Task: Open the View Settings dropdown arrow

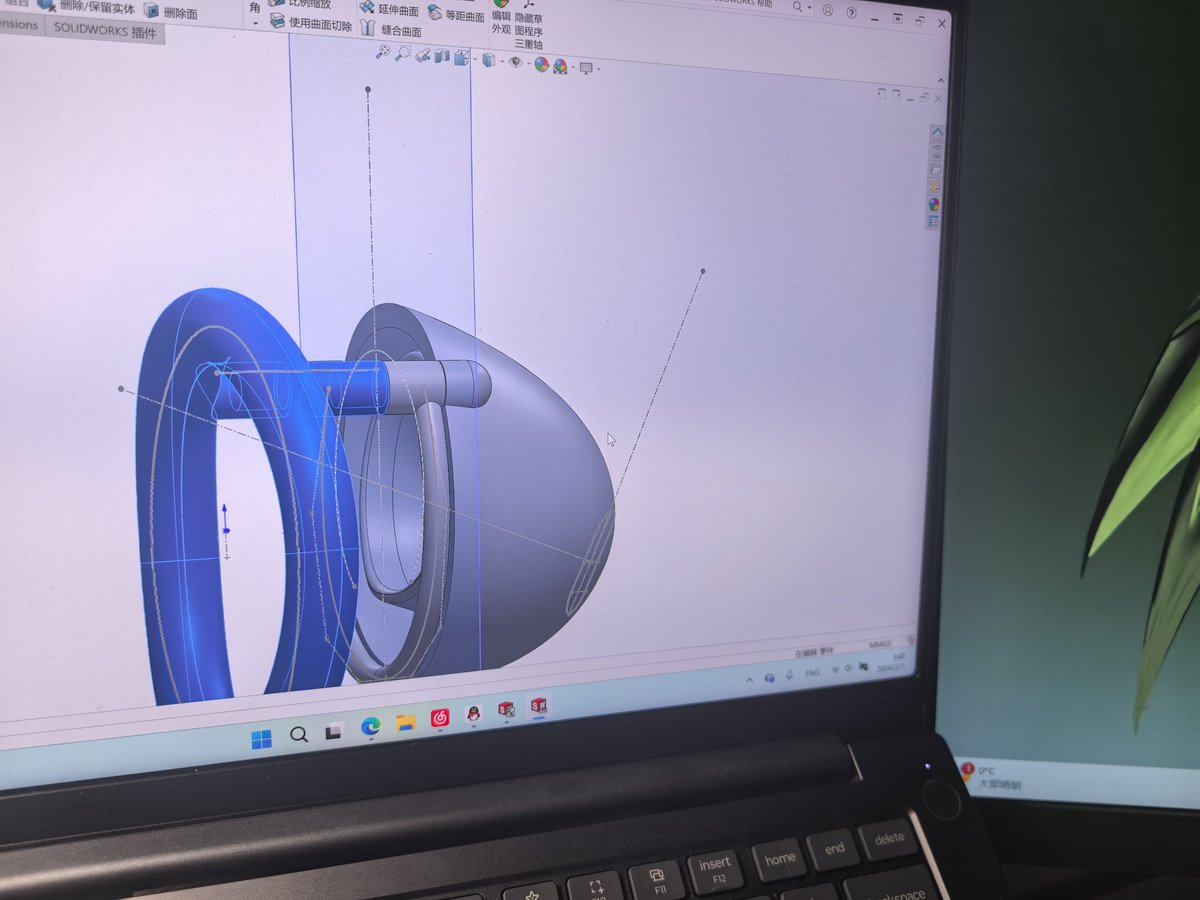Action: click(598, 69)
